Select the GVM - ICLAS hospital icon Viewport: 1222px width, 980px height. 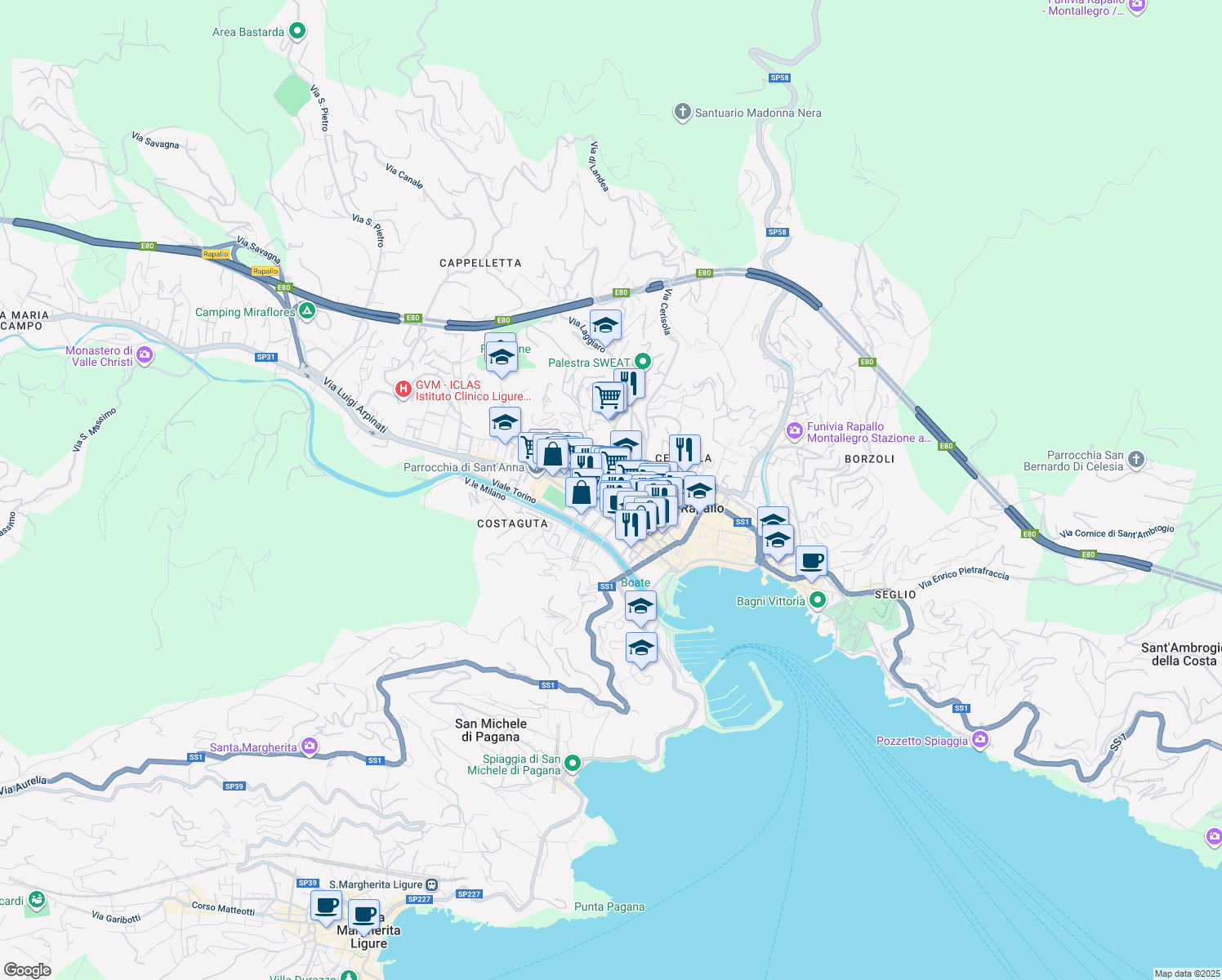403,390
